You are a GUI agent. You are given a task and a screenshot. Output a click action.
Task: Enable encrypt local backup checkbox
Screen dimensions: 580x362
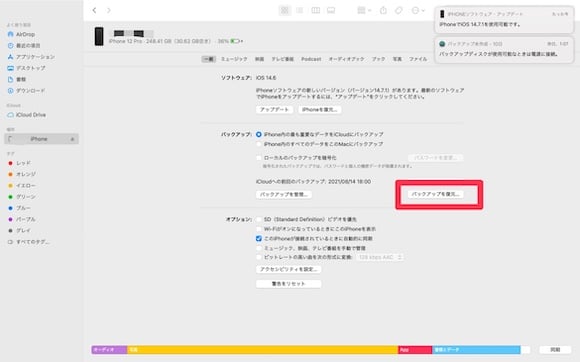tap(259, 158)
